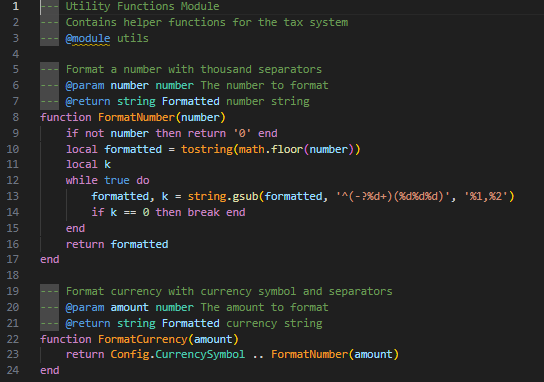
Task: Click 'end' keyword on line 17
Action: click(x=50, y=260)
